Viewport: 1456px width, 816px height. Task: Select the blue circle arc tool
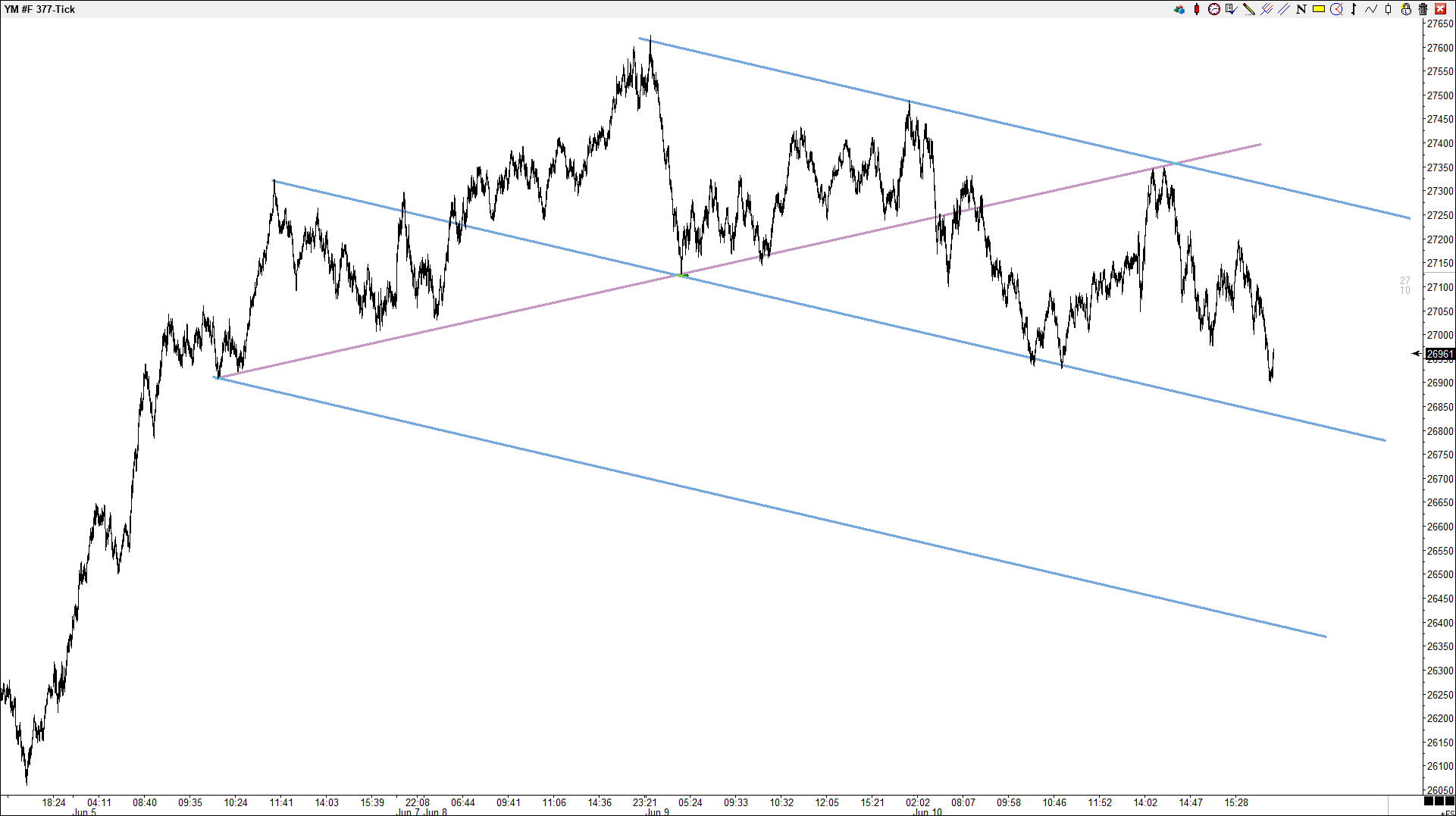[1336, 9]
